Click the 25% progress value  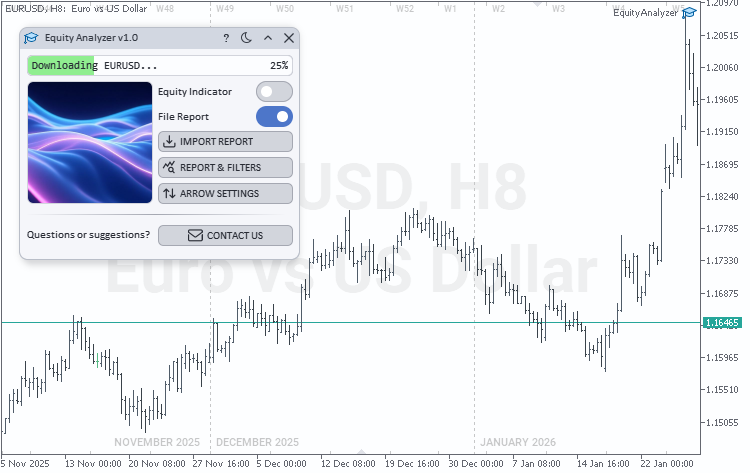pyautogui.click(x=279, y=66)
